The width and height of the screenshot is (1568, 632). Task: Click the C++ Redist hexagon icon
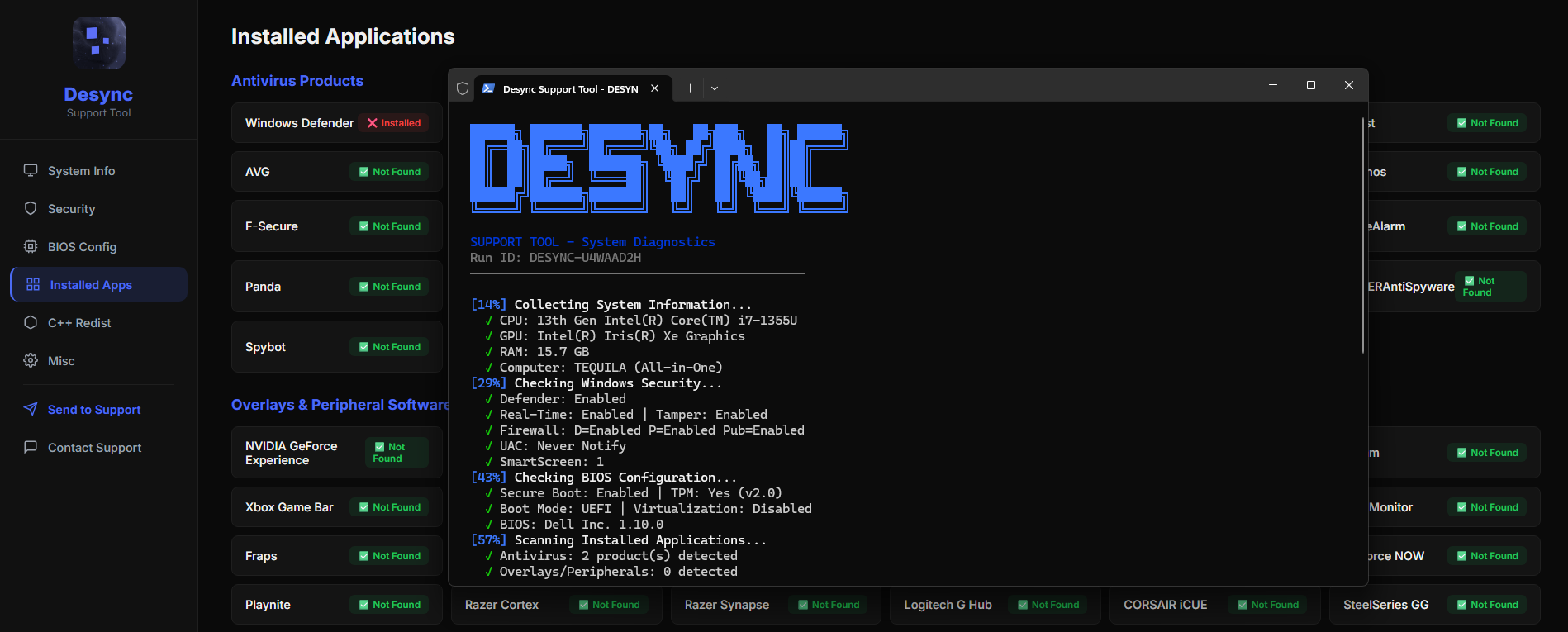[x=31, y=322]
